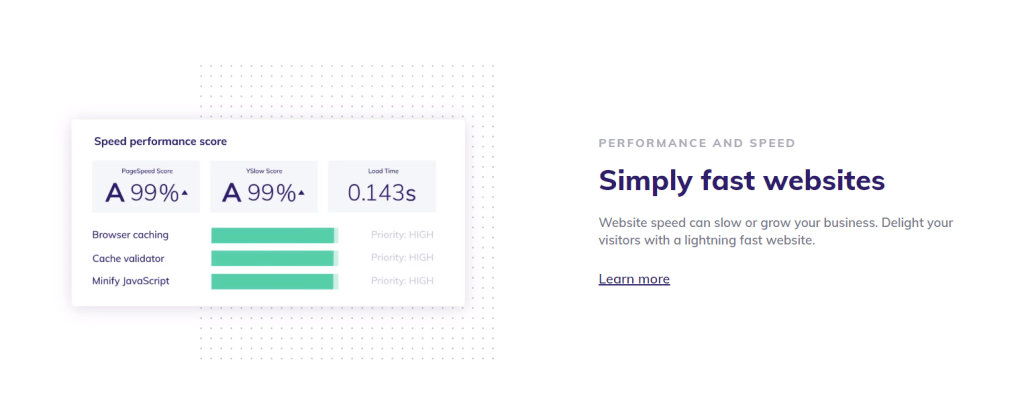
Task: Click the Load Time 0.143s value
Action: coord(382,193)
